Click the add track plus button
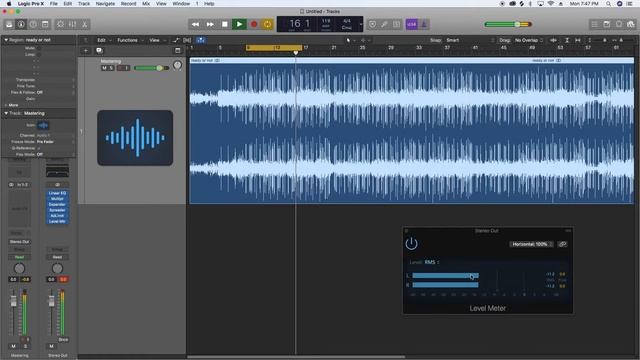 [86, 51]
